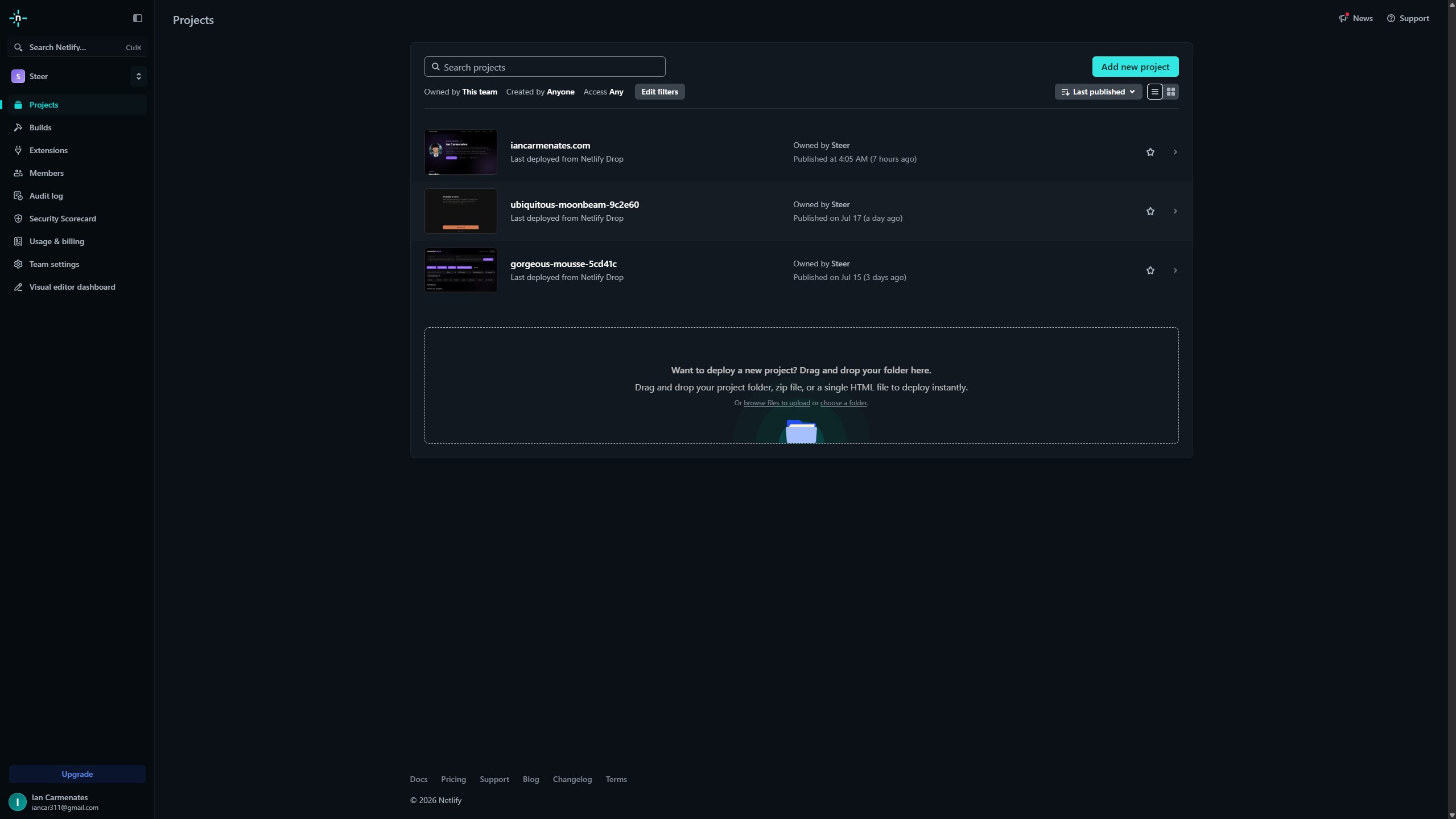Click the Netlify logo icon
The width and height of the screenshot is (1456, 819).
pyautogui.click(x=18, y=18)
